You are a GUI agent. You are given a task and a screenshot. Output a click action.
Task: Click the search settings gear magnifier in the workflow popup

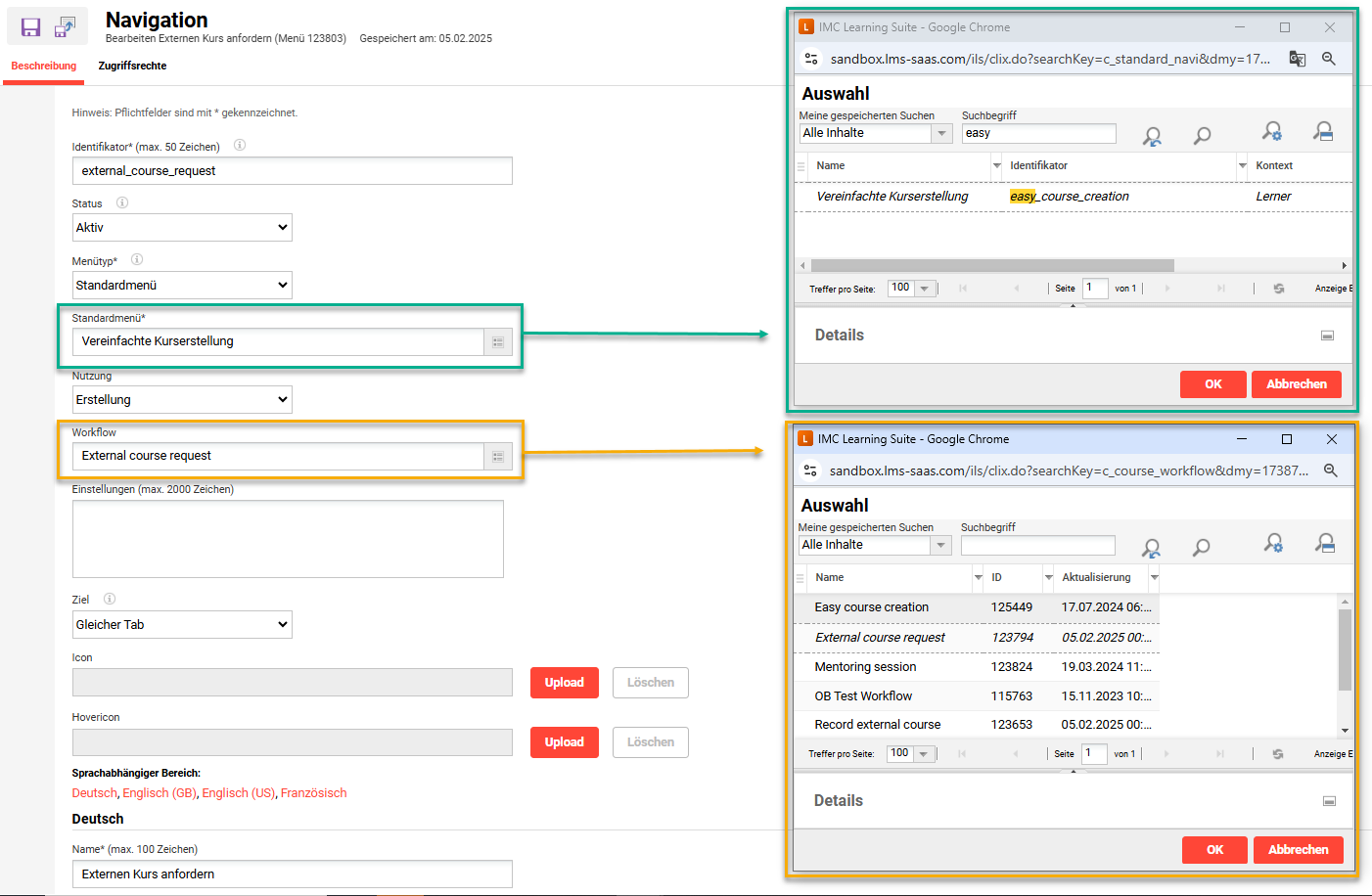(x=1272, y=543)
